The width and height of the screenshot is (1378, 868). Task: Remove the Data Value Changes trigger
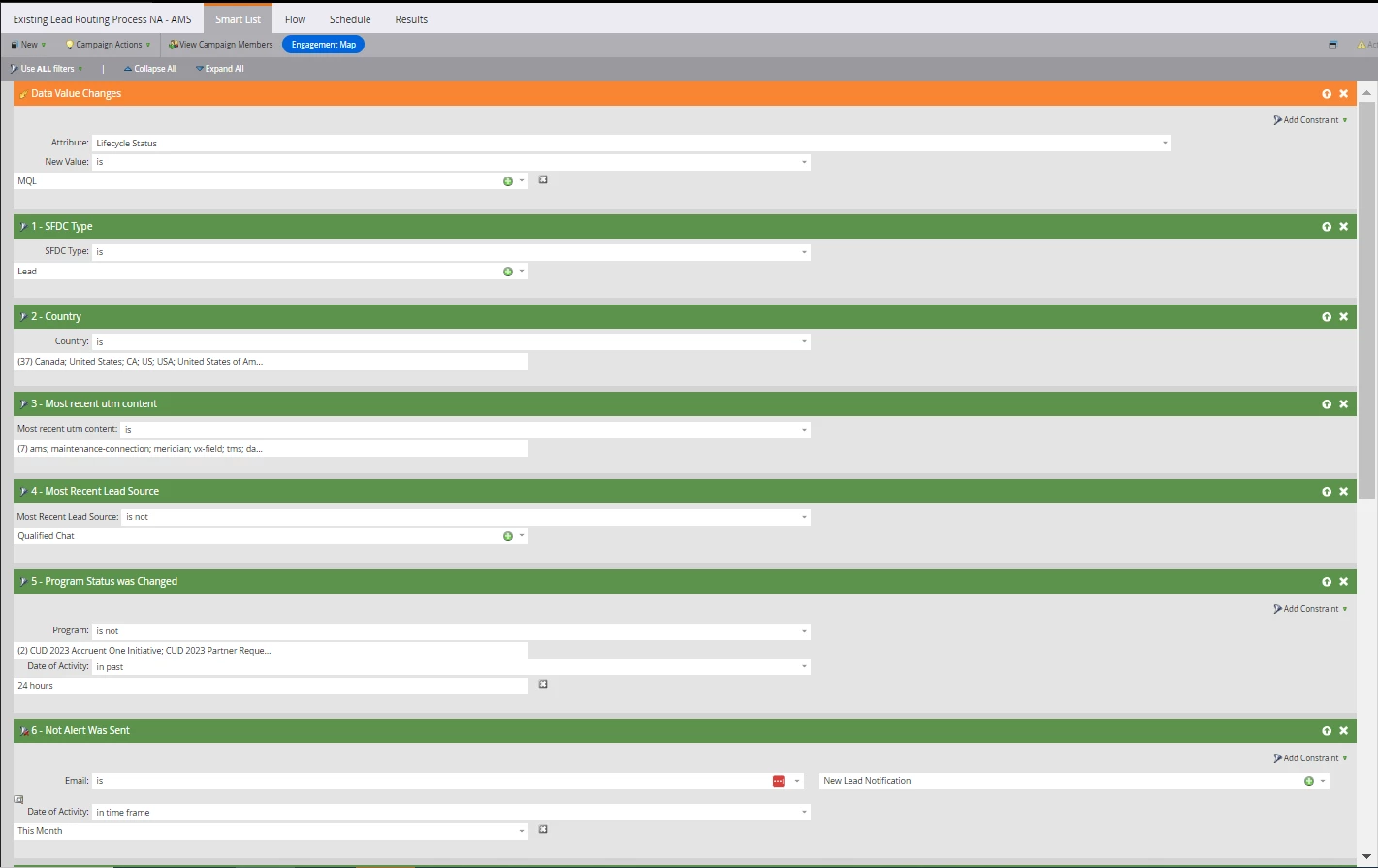coord(1343,94)
